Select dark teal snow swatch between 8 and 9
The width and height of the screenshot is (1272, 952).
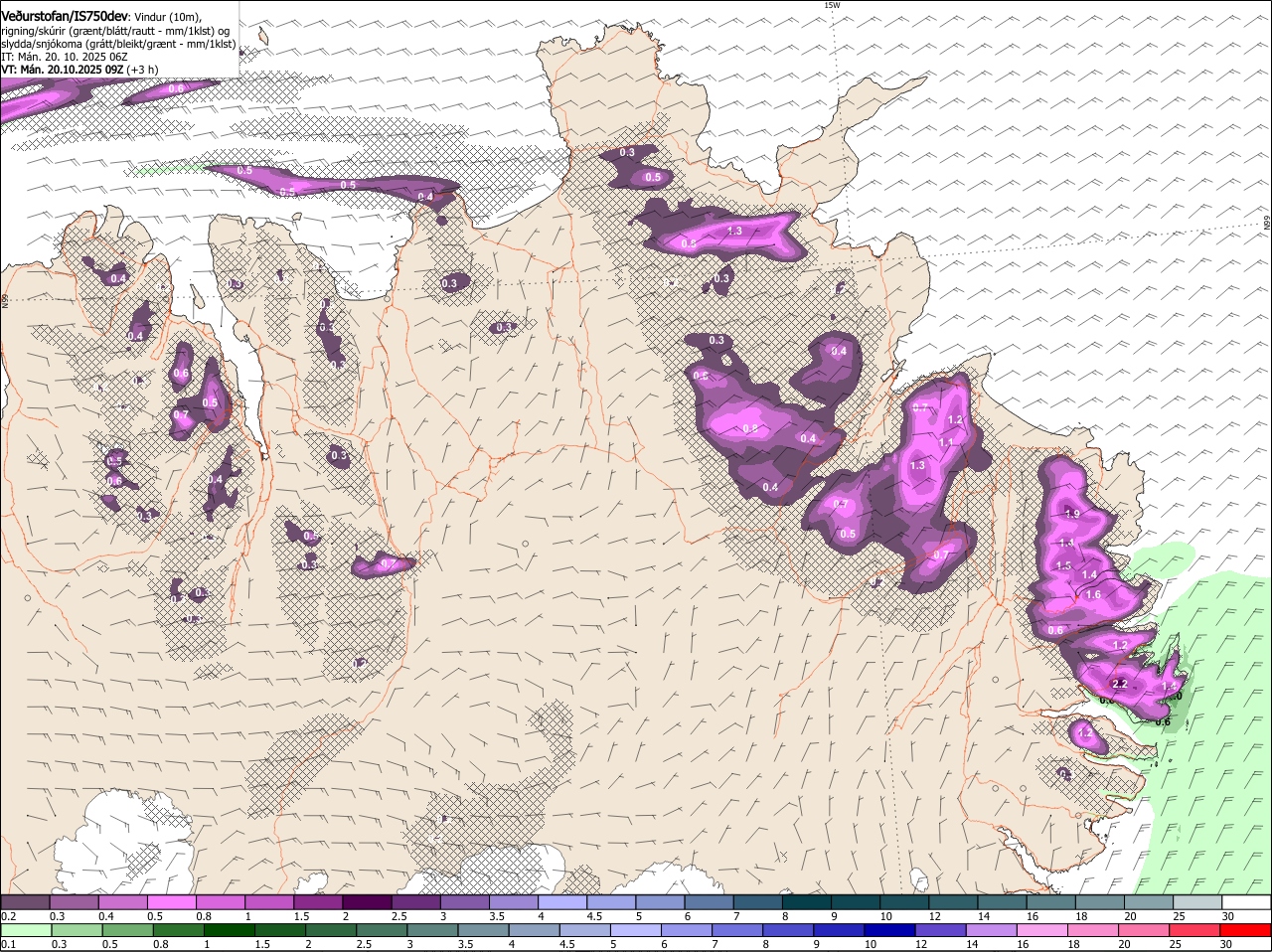[x=807, y=902]
